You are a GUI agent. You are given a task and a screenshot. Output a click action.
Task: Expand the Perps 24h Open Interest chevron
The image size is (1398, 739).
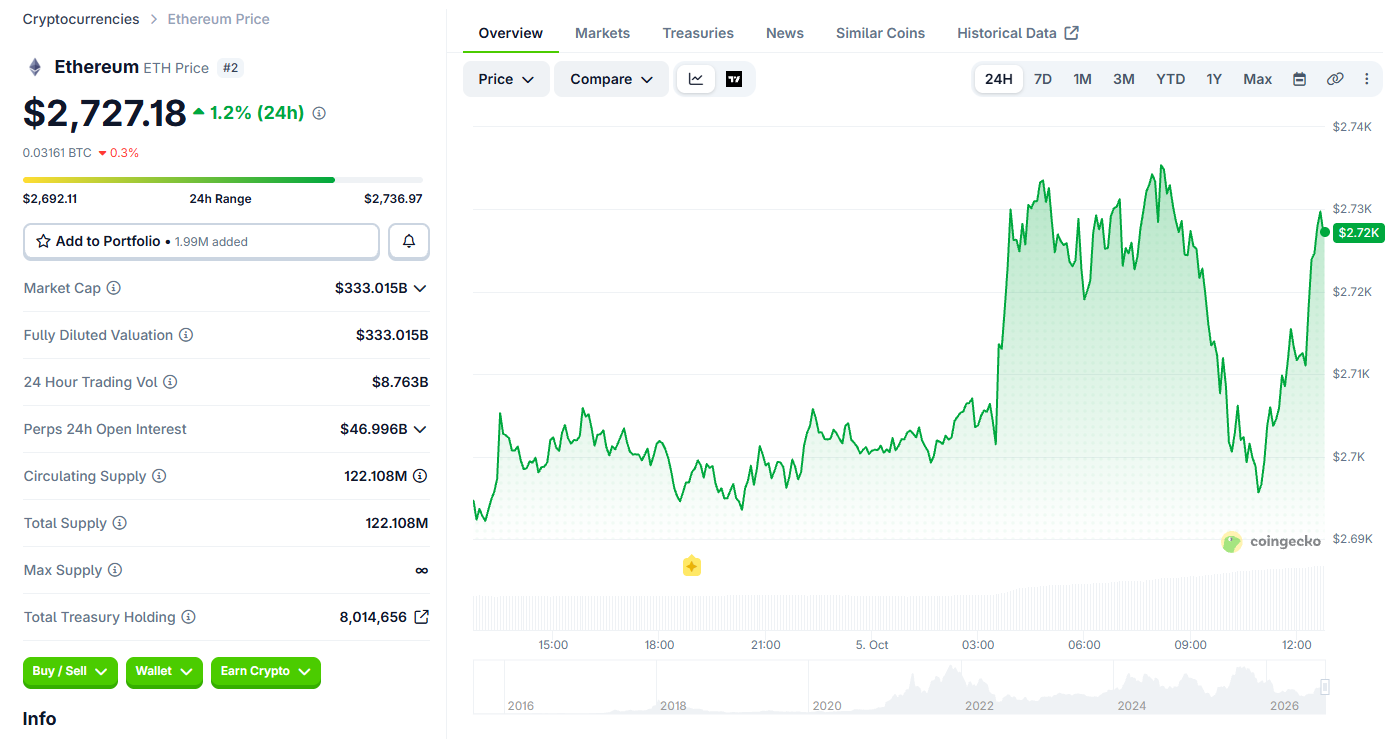point(420,429)
